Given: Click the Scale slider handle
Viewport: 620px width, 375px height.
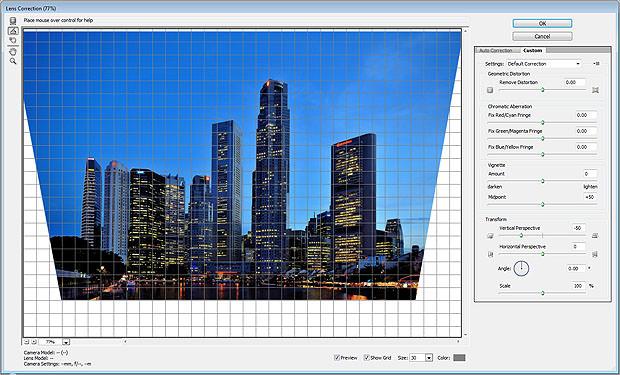Looking at the screenshot, I should point(542,293).
